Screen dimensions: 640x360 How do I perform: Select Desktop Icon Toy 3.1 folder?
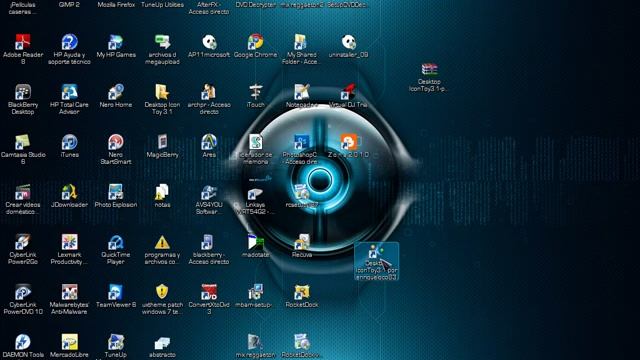click(x=162, y=92)
